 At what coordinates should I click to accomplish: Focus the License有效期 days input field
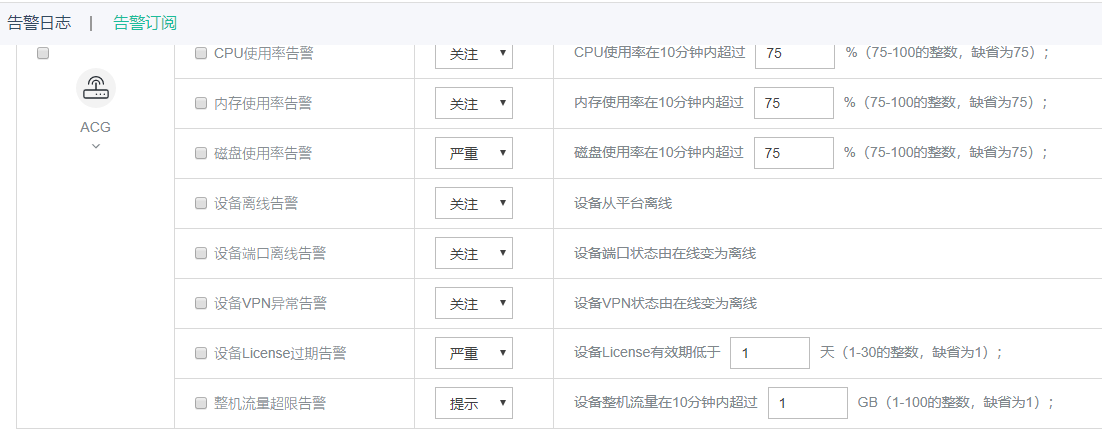coord(769,353)
